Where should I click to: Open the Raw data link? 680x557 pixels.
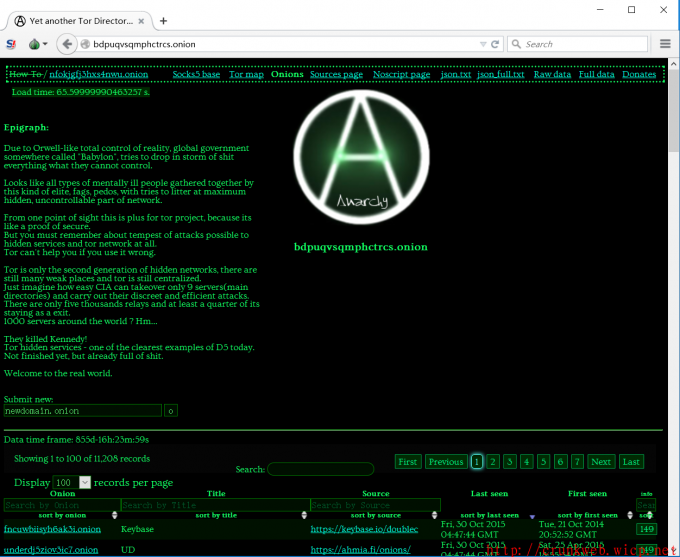click(552, 74)
